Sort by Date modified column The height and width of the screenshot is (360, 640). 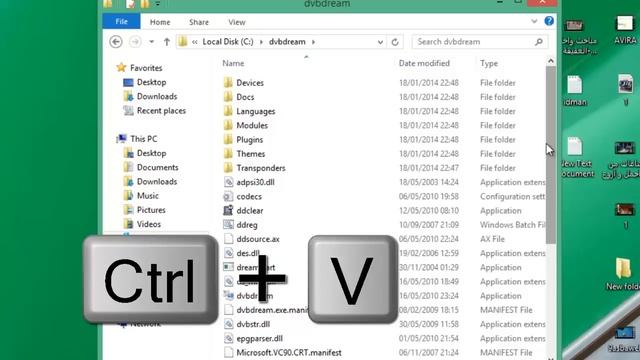424,63
